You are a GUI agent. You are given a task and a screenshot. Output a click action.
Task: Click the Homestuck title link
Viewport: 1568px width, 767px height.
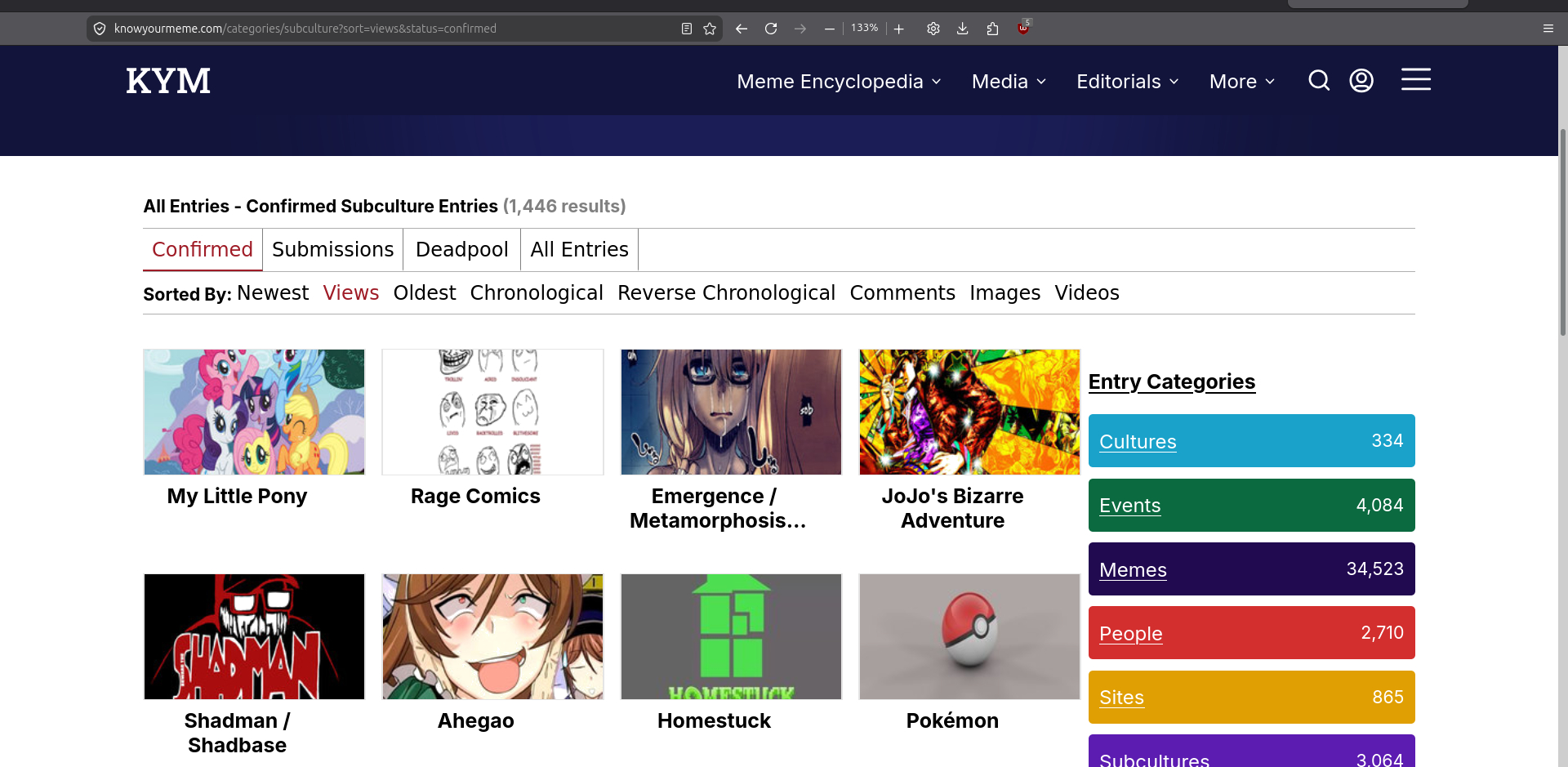click(x=714, y=720)
